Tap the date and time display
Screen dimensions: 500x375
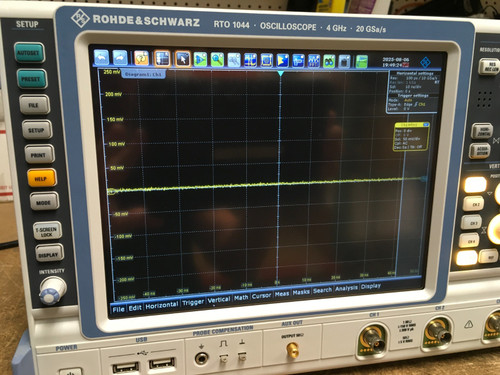(x=396, y=62)
